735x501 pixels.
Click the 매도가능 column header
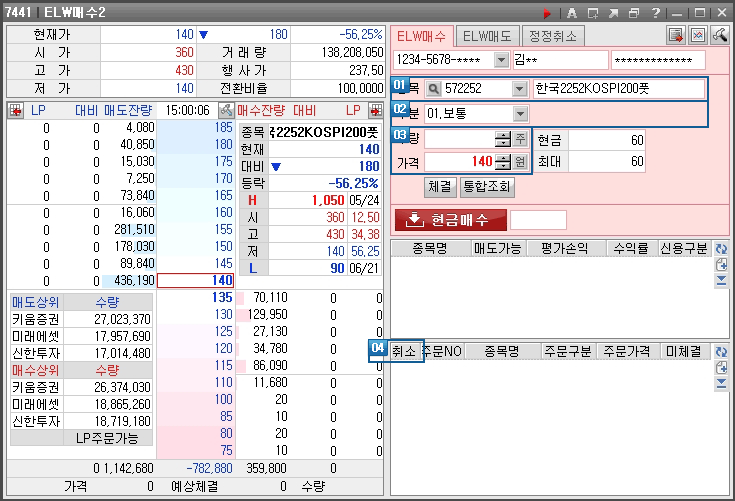tap(498, 248)
